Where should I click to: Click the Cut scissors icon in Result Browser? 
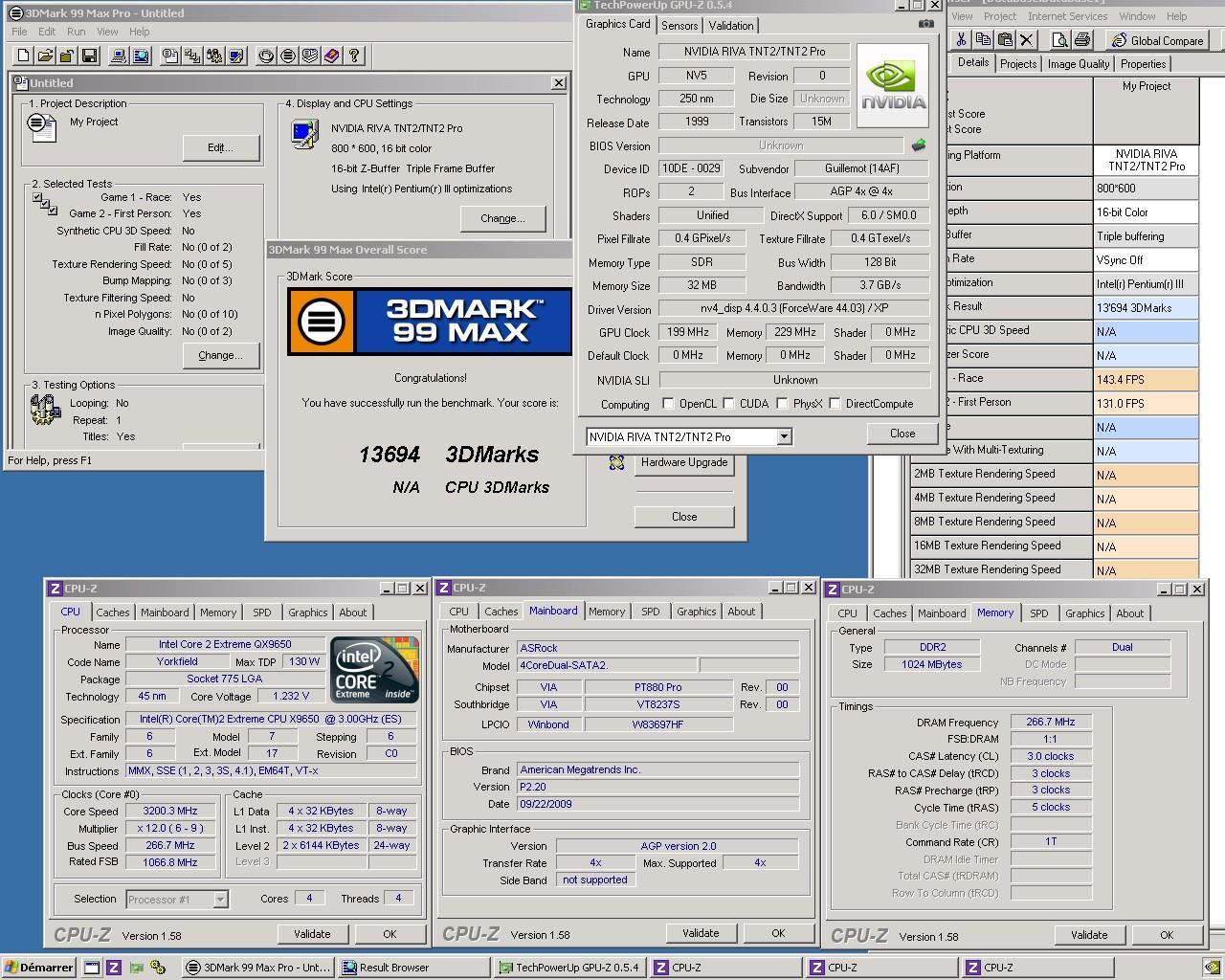(x=960, y=39)
